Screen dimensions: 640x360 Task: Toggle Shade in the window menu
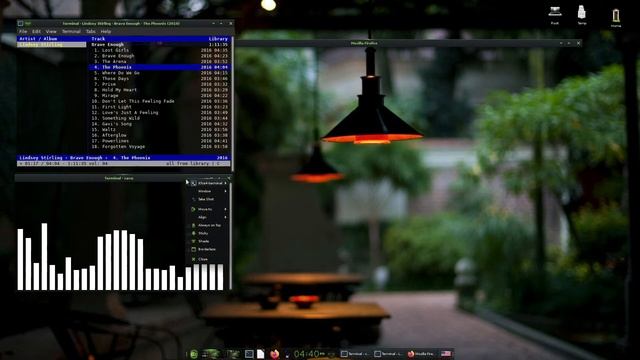click(209, 241)
